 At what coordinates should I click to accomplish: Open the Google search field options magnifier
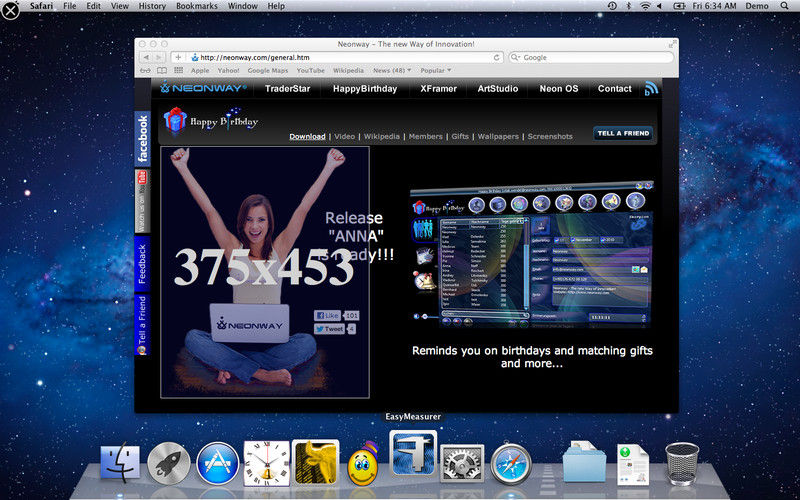coord(517,58)
